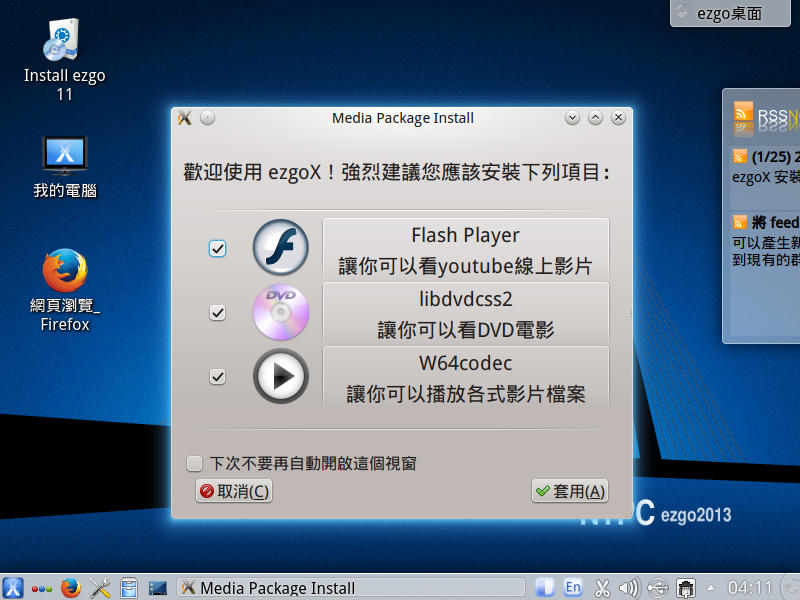Enable 下次不要再自動開啟這個視窗 checkbox
This screenshot has width=800, height=600.
tap(194, 463)
